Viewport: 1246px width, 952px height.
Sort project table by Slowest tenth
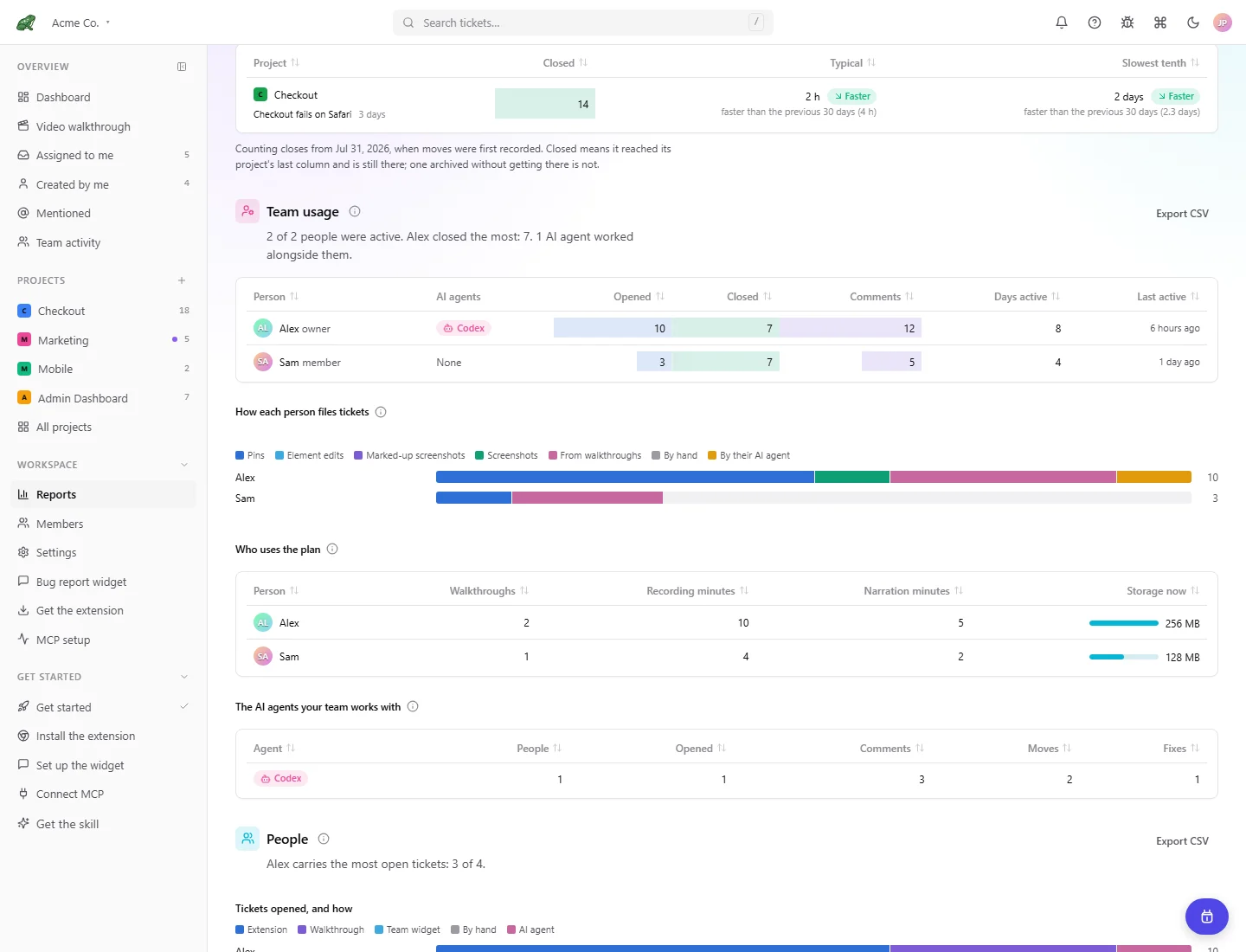(x=1160, y=62)
